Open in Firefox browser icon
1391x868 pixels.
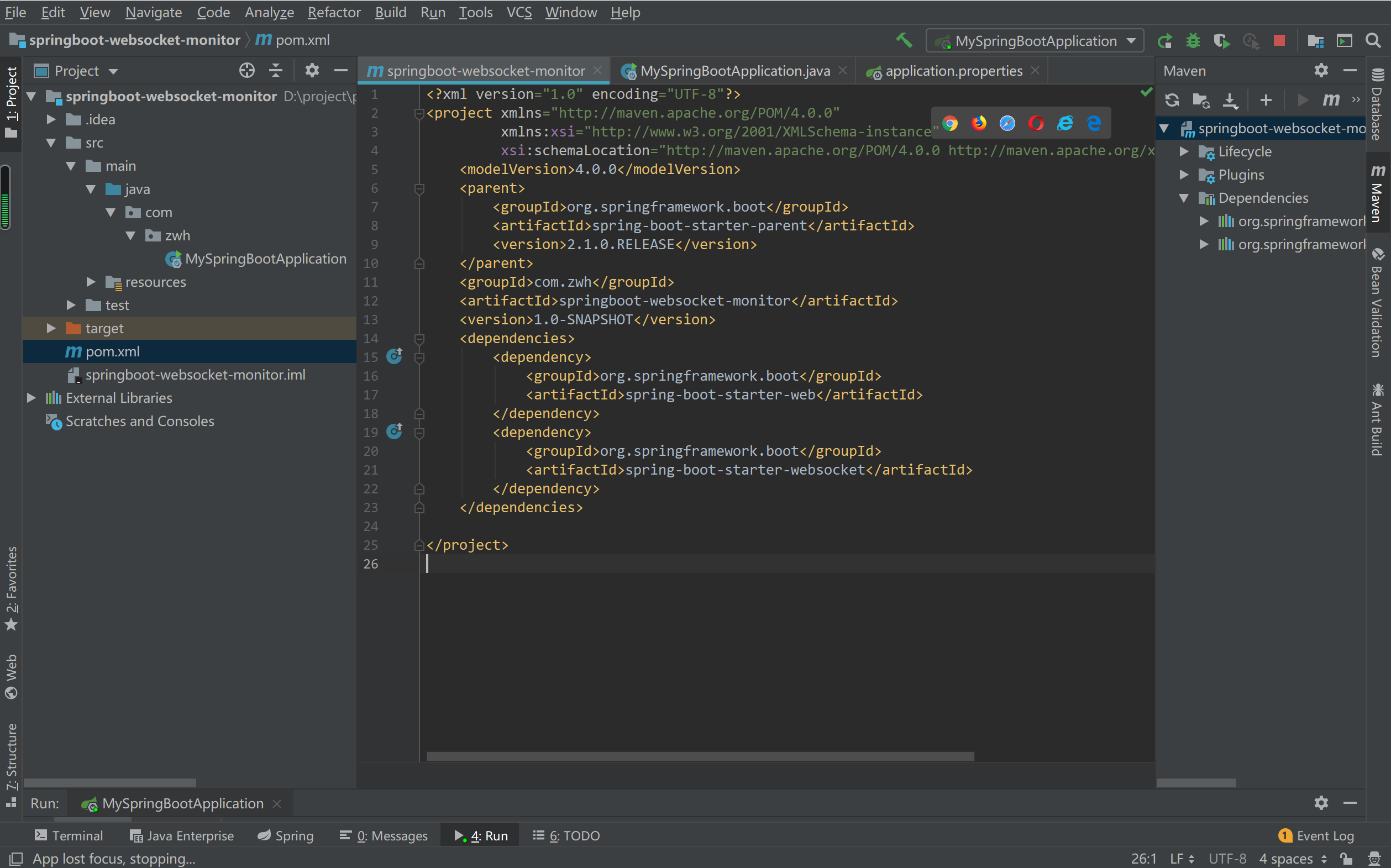(x=979, y=123)
